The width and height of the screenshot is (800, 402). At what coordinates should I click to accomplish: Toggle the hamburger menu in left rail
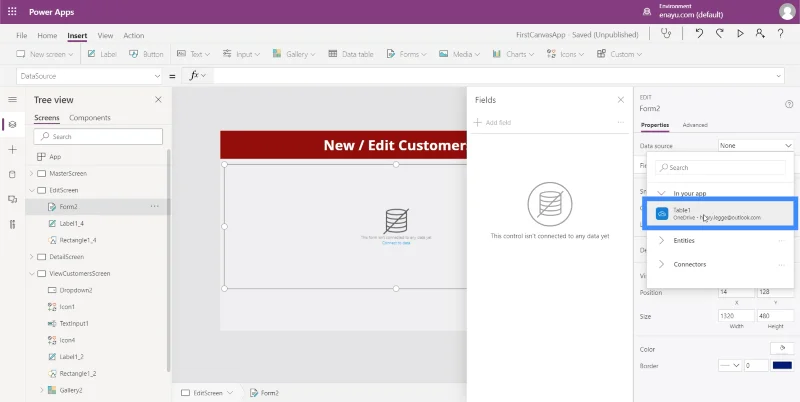[13, 99]
